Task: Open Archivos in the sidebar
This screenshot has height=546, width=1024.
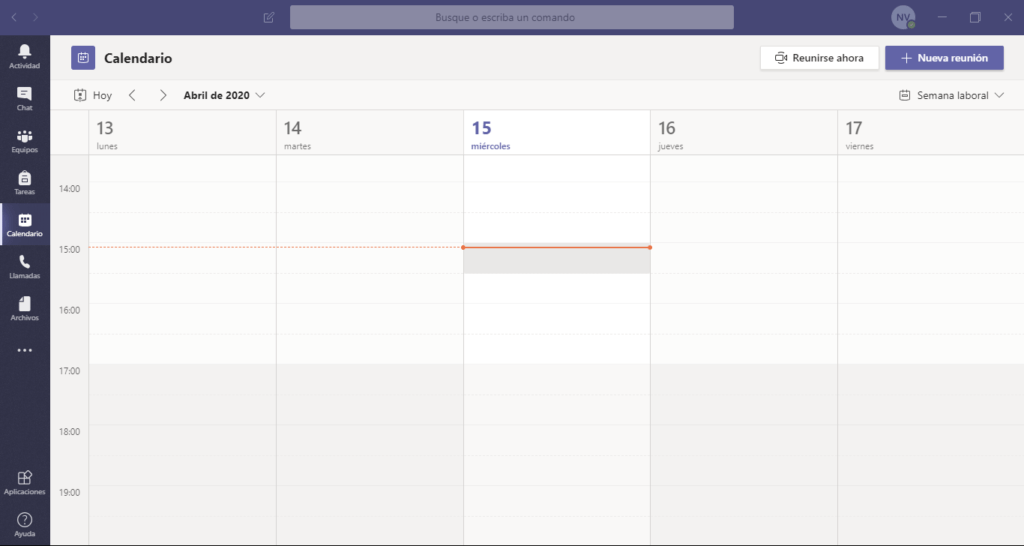Action: click(x=24, y=308)
